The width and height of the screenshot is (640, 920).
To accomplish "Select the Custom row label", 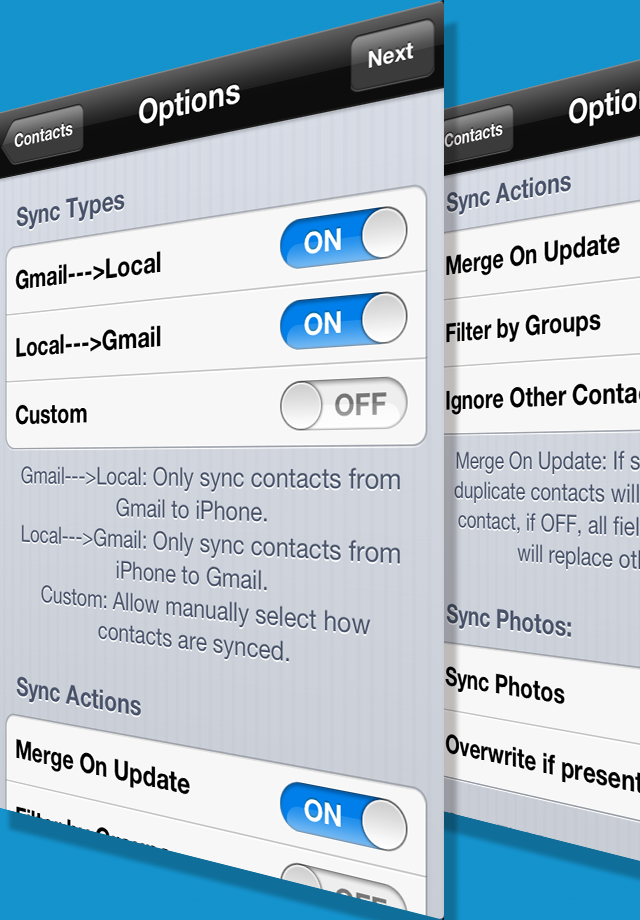I will pyautogui.click(x=52, y=414).
